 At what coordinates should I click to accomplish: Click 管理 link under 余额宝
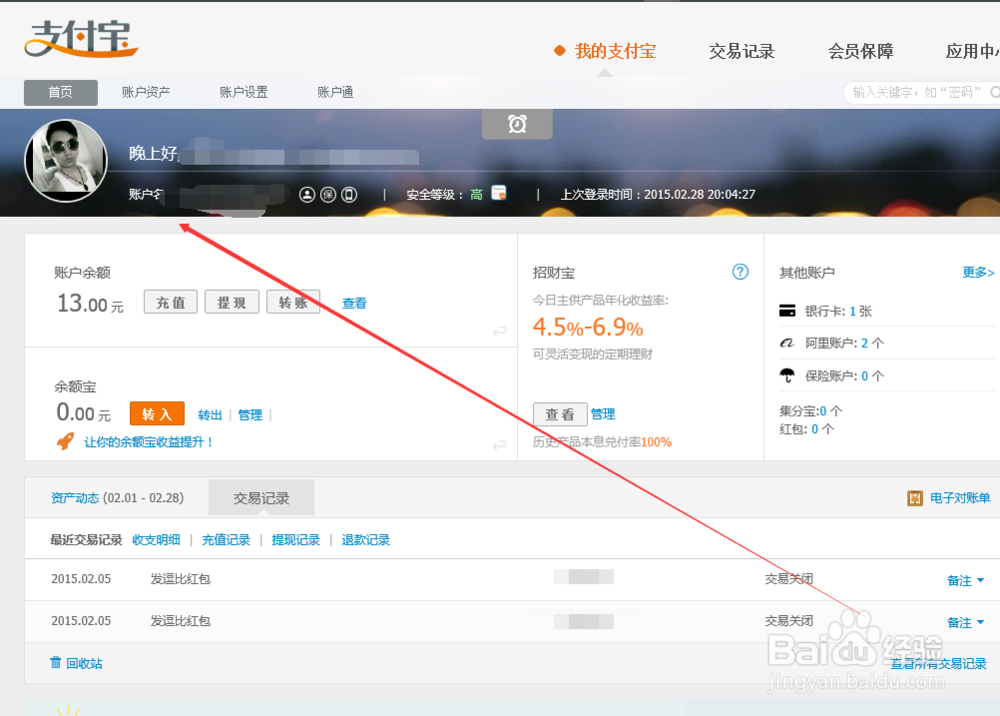point(250,415)
